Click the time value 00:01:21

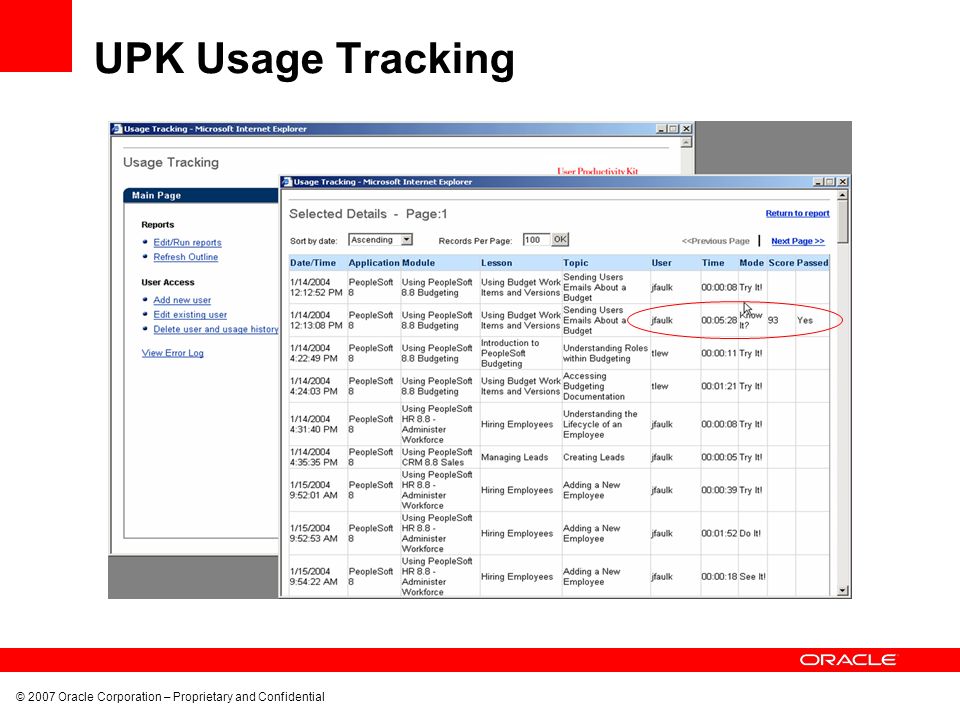(719, 386)
